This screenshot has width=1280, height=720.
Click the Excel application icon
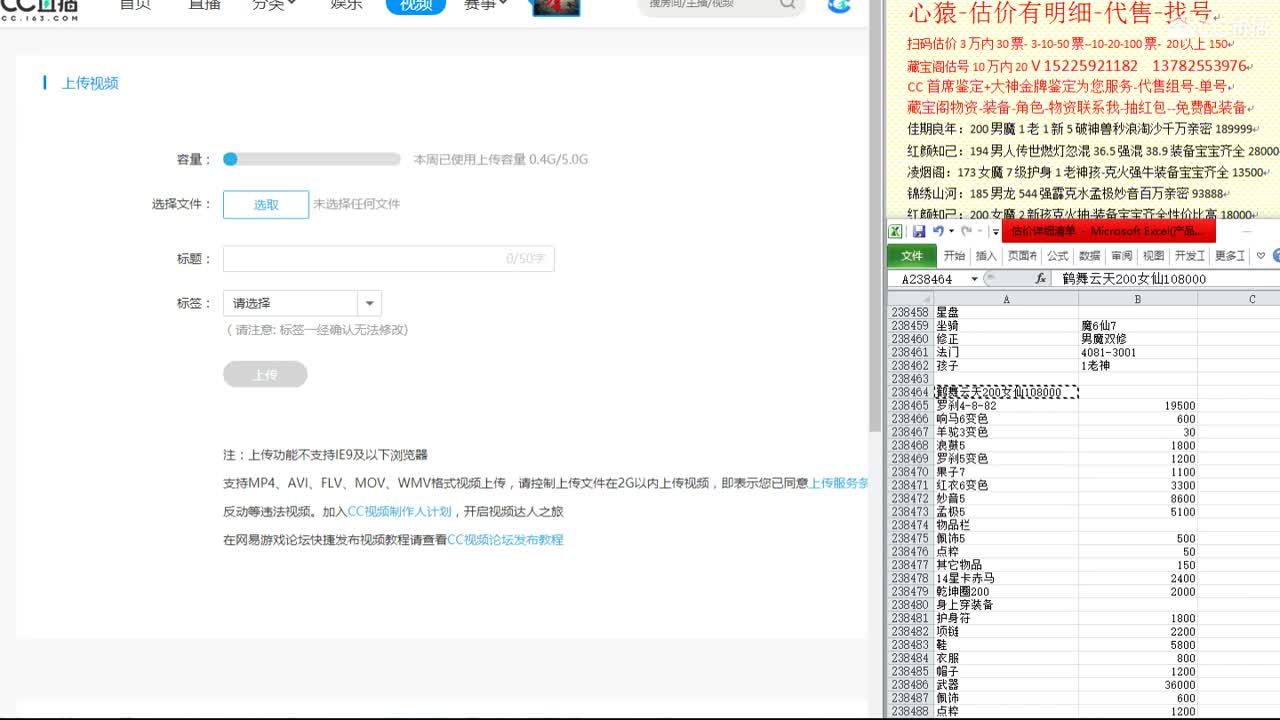click(x=897, y=231)
